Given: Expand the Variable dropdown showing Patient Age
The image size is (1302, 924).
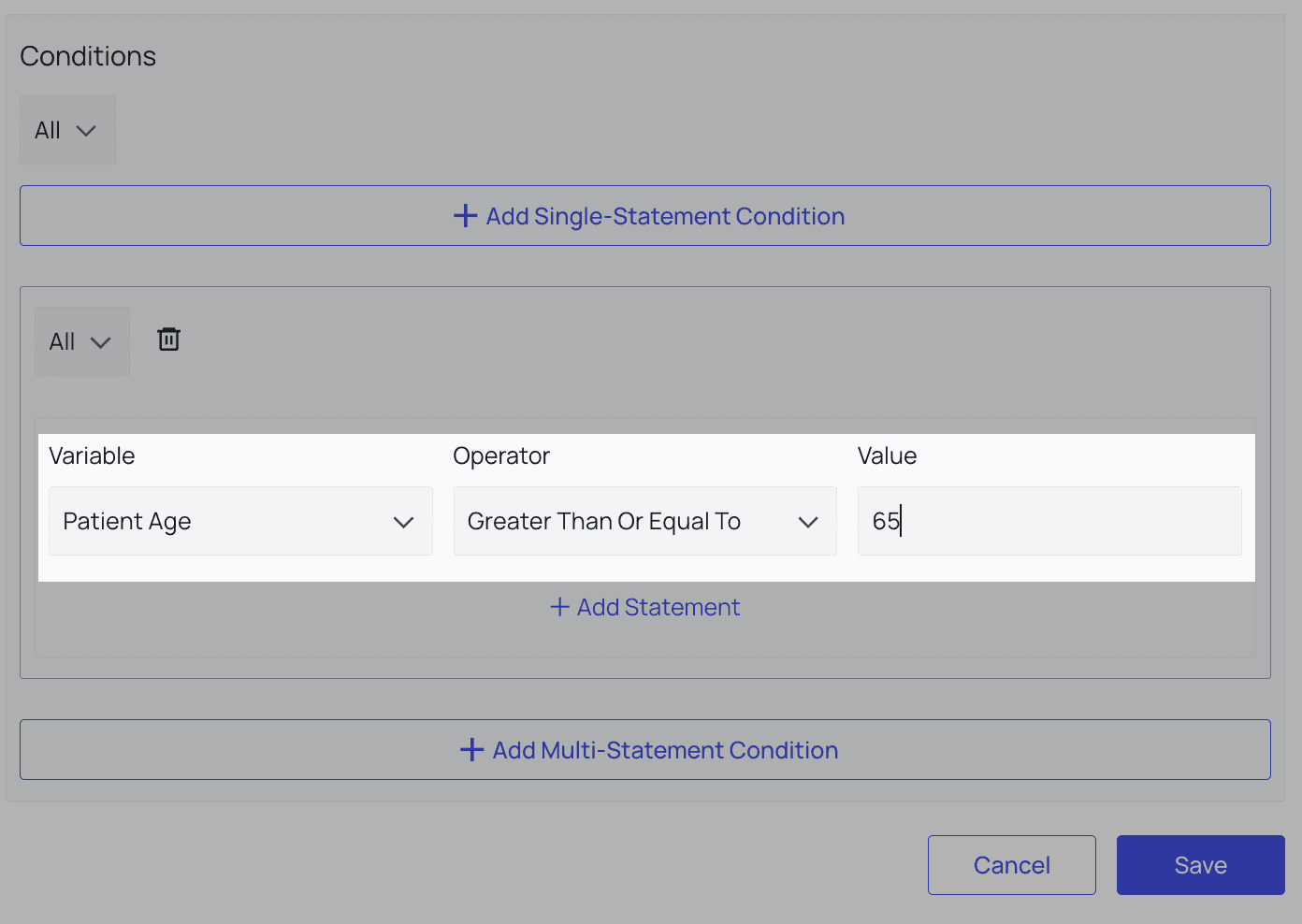Looking at the screenshot, I should 239,521.
